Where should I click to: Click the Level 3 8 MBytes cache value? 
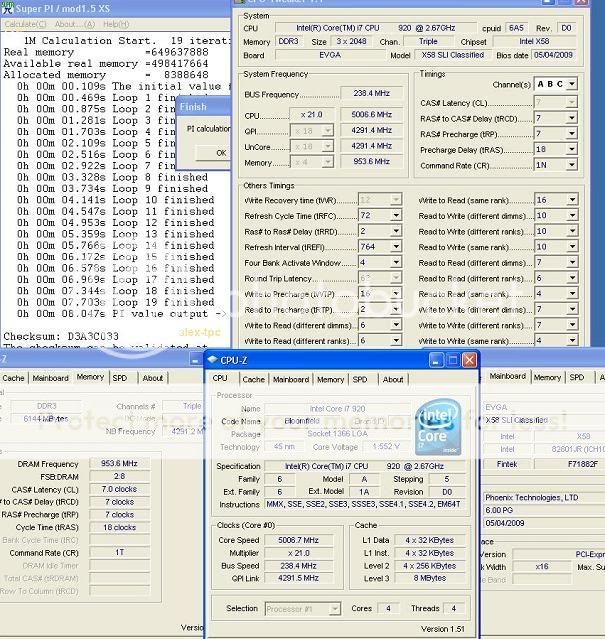430,578
